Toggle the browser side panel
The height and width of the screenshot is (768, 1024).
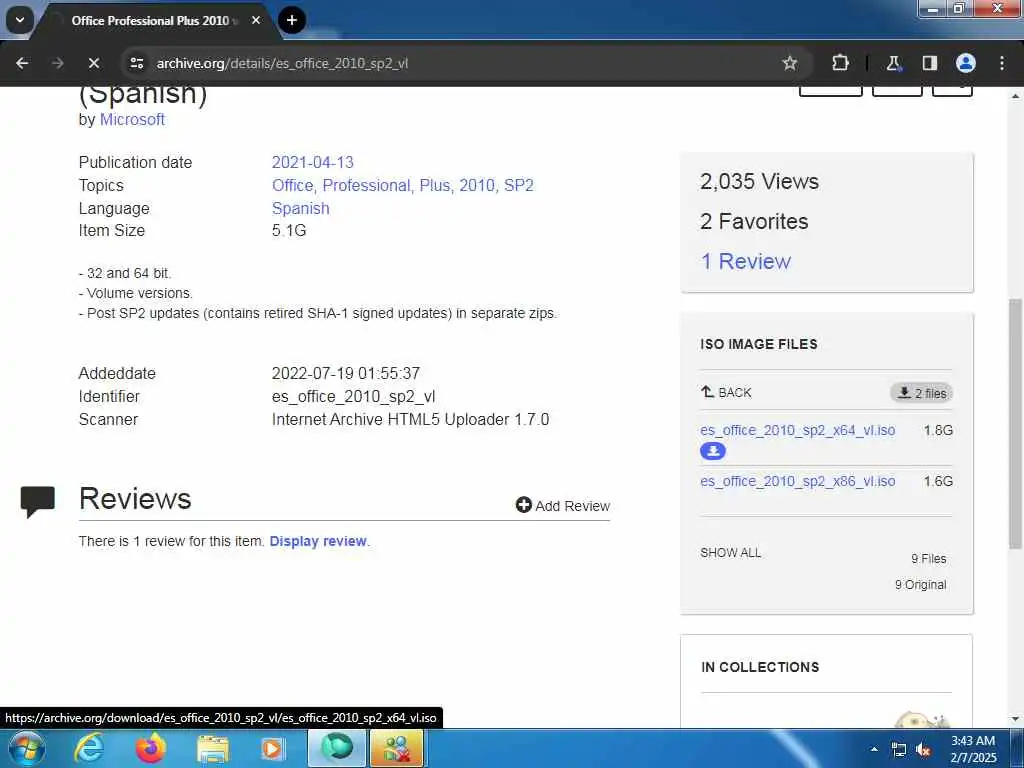click(929, 63)
